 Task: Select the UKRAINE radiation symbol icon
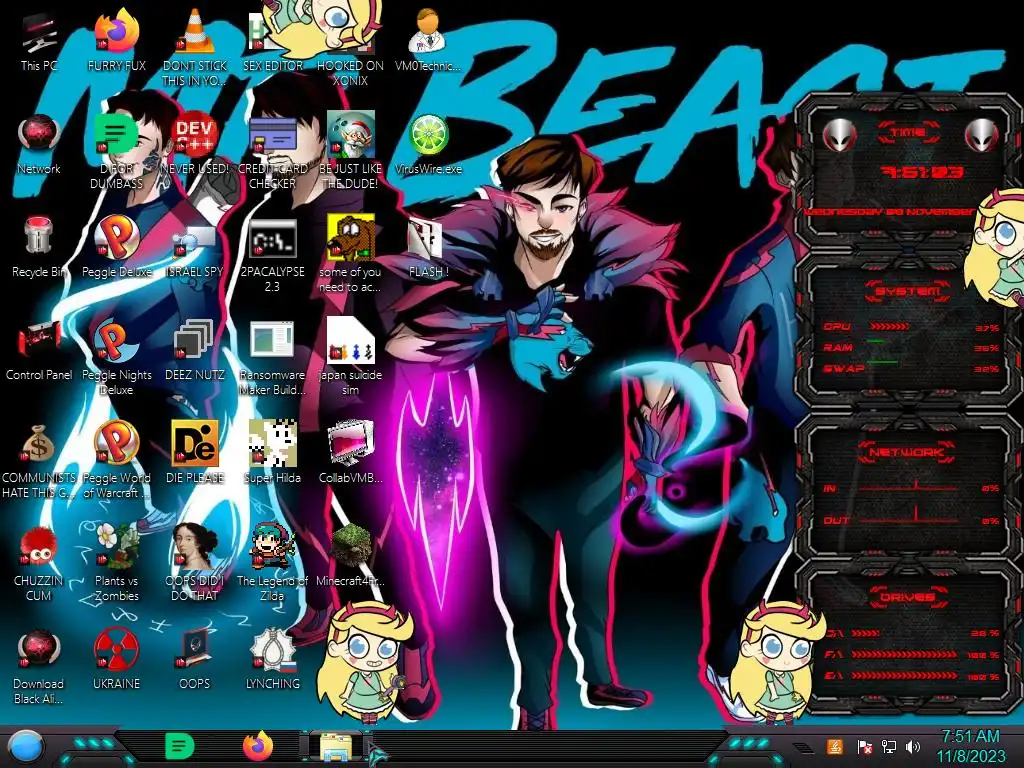tap(116, 649)
